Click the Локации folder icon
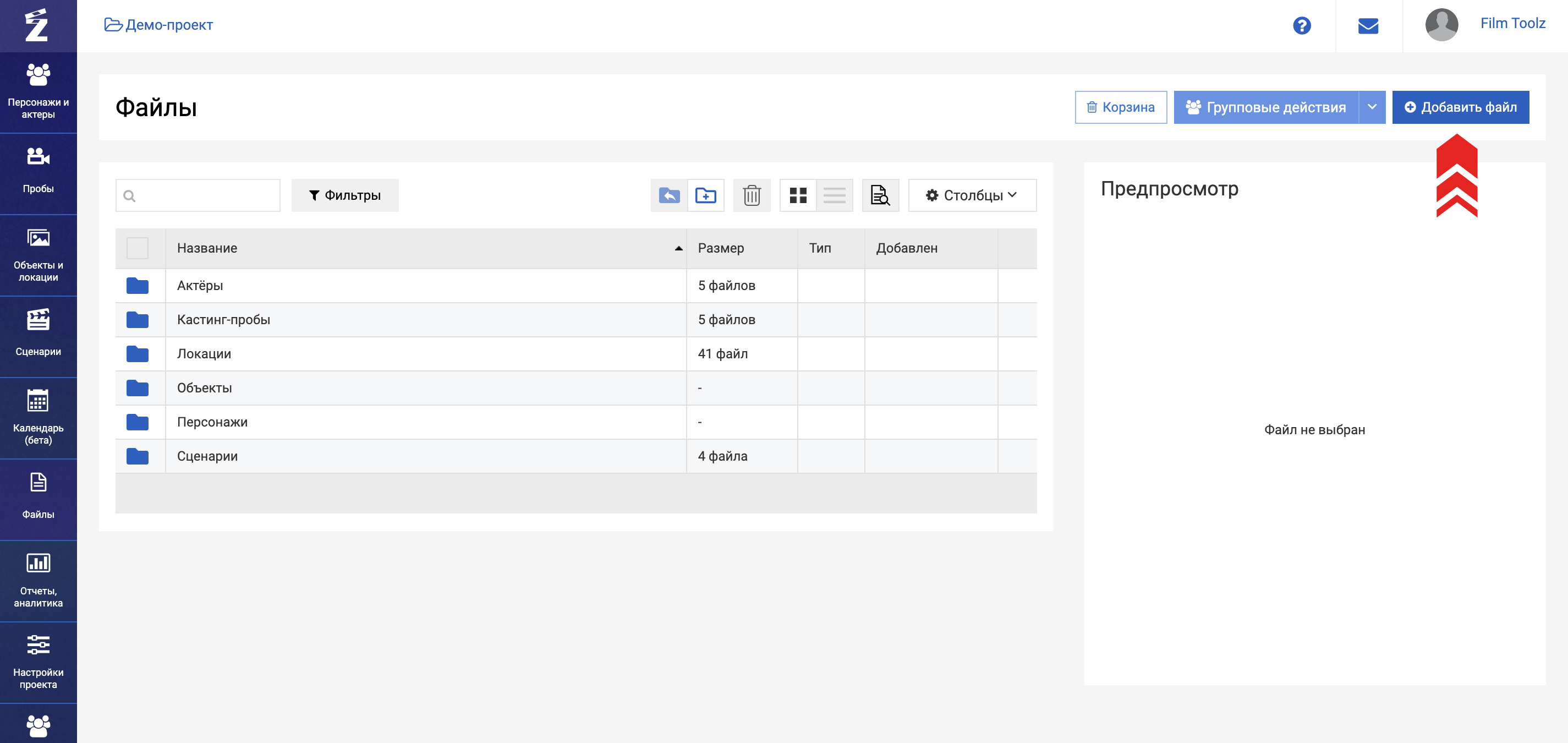 (138, 354)
